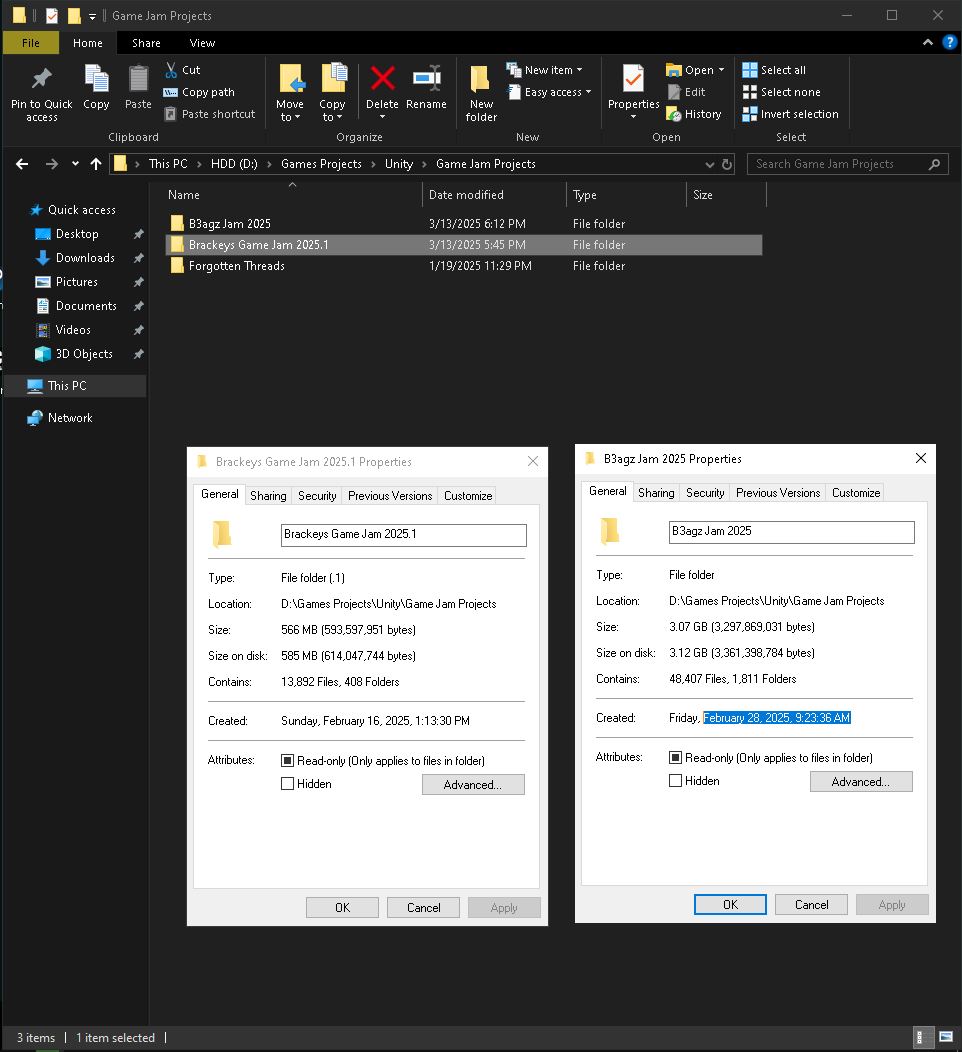
Task: Click the Paste clipboard icon
Action: pos(138,78)
